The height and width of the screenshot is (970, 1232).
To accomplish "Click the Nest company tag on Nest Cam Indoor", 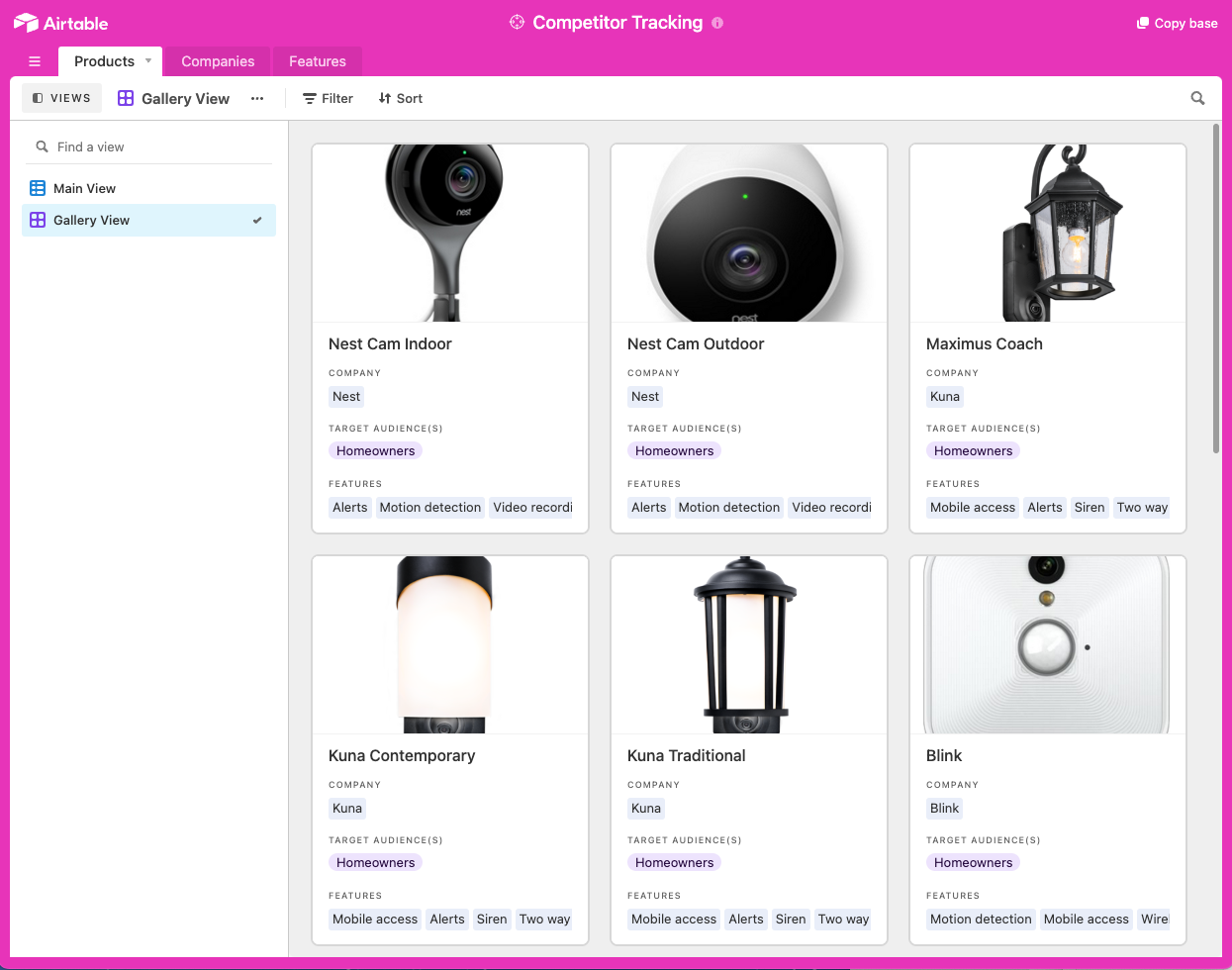I will click(x=346, y=396).
